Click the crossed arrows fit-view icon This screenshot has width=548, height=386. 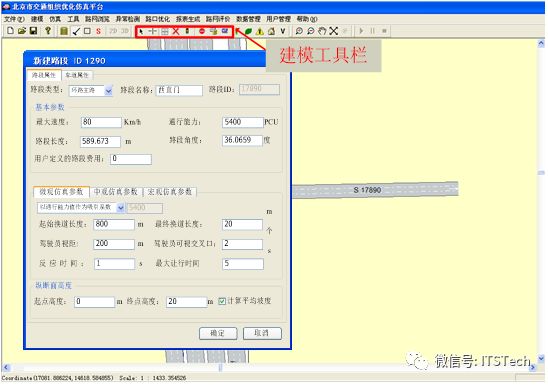tap(334, 31)
